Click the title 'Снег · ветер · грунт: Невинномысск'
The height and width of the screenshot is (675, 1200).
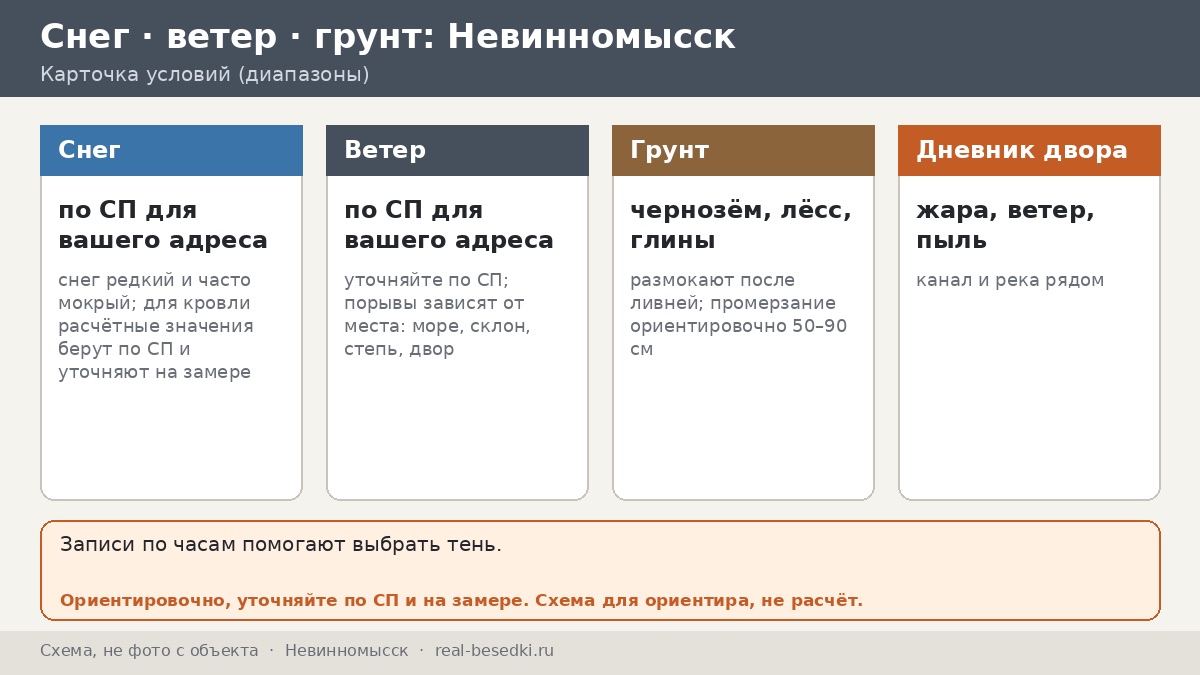click(x=387, y=37)
